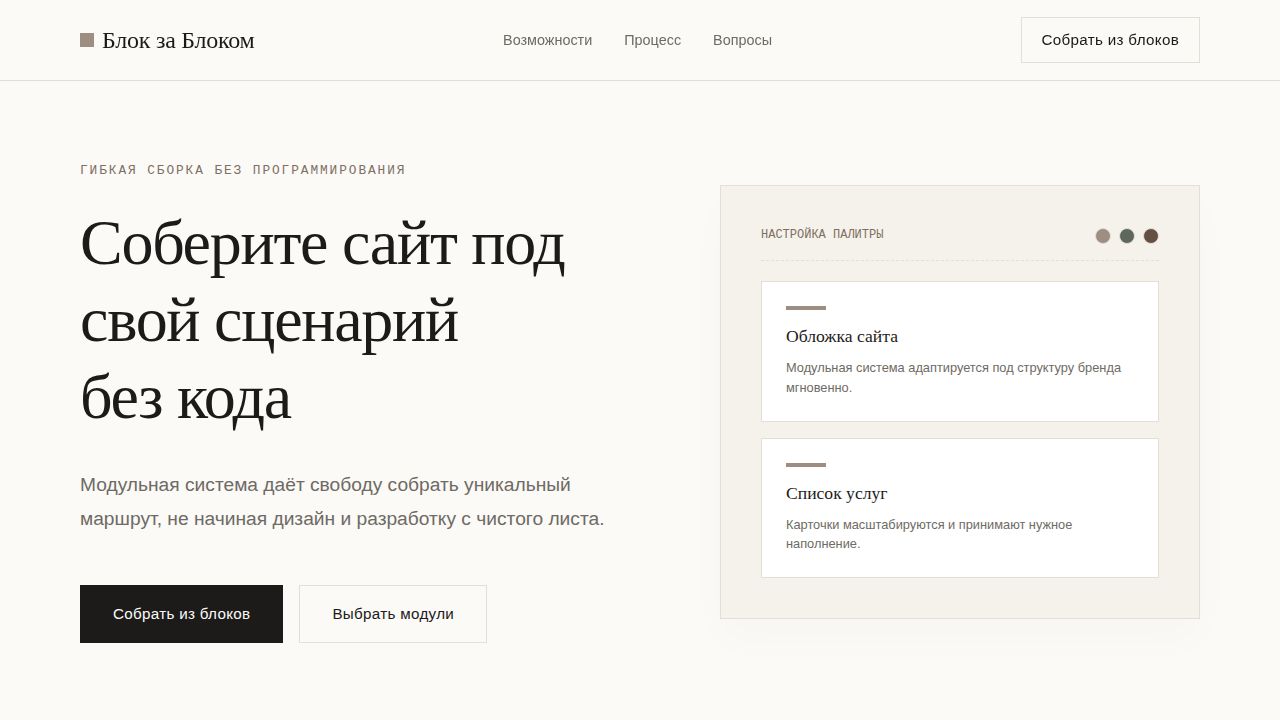Click the Обложка сайта card heading
Viewport: 1280px width, 720px height.
842,336
